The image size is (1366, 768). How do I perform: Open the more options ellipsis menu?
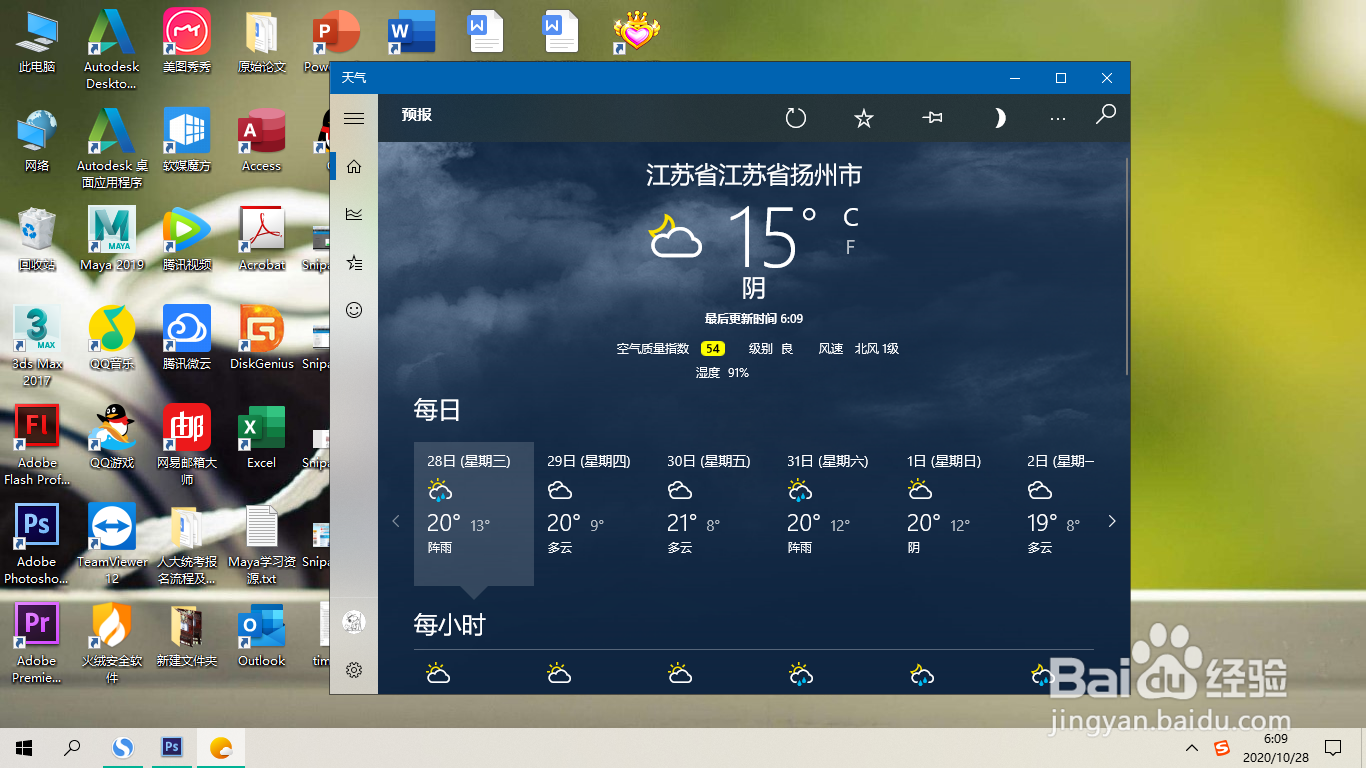[x=1057, y=117]
